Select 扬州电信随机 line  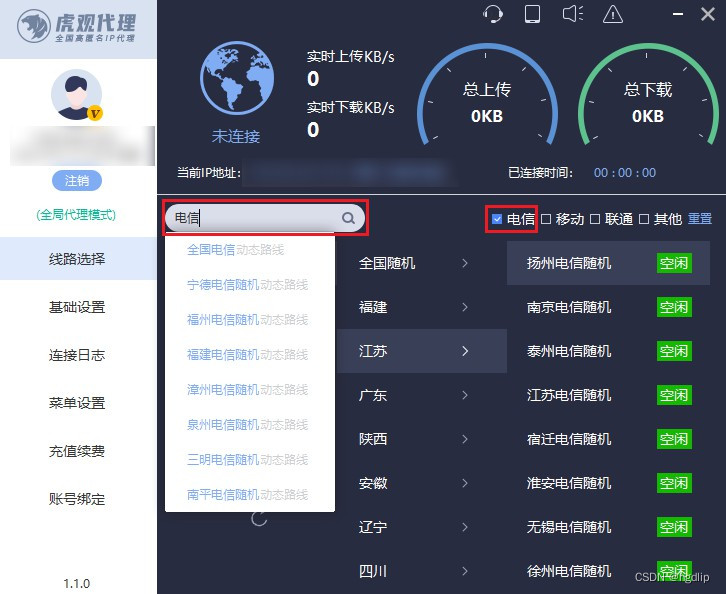(608, 263)
